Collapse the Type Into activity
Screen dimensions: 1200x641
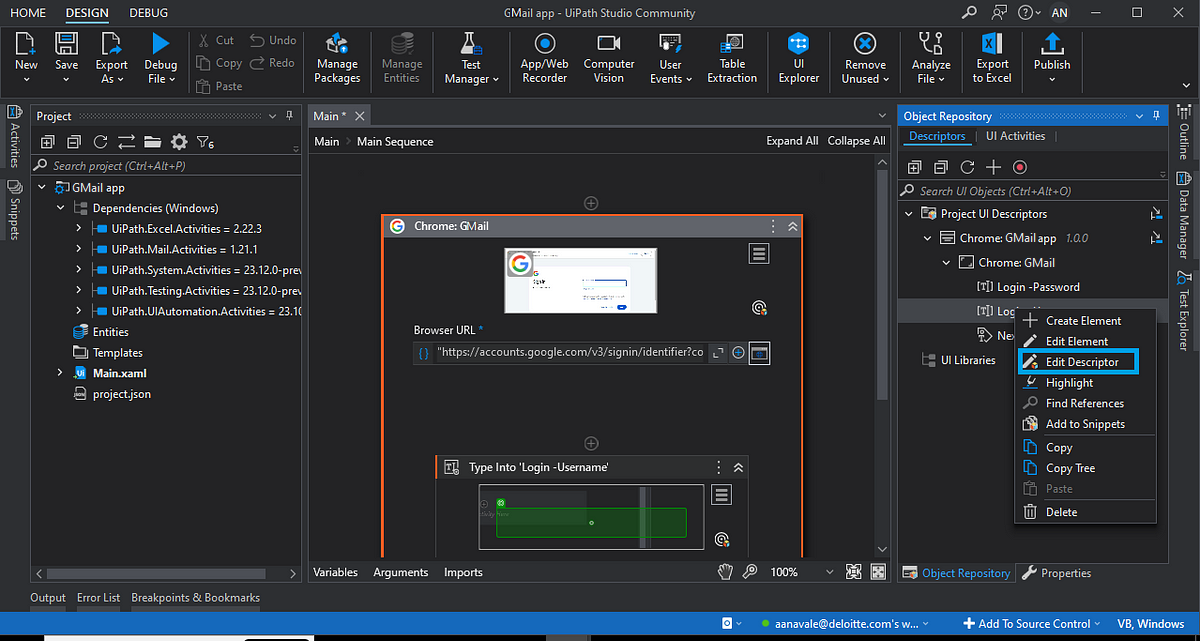tap(739, 467)
